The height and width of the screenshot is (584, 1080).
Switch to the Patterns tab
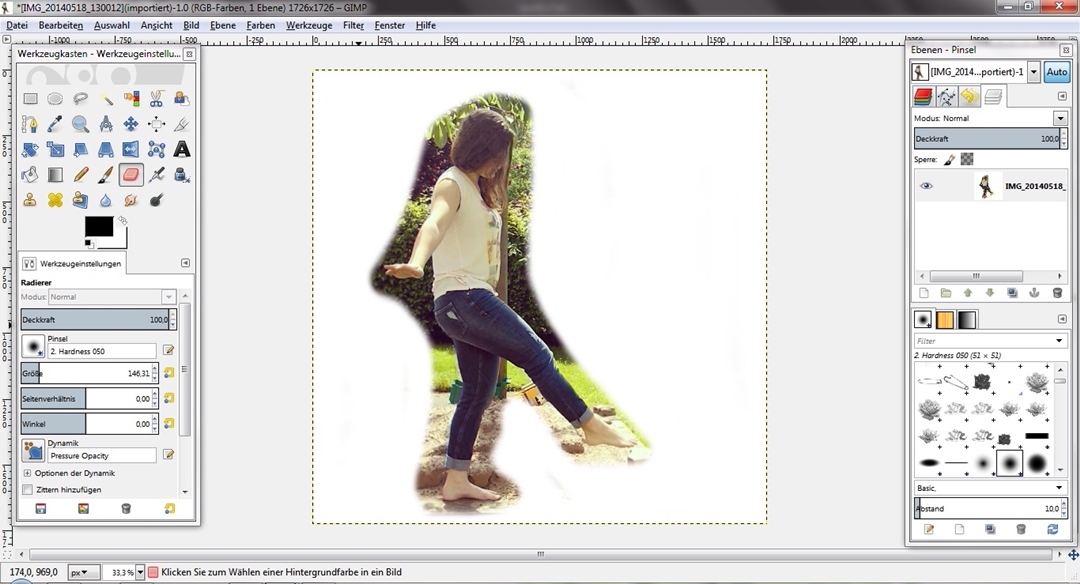coord(945,320)
